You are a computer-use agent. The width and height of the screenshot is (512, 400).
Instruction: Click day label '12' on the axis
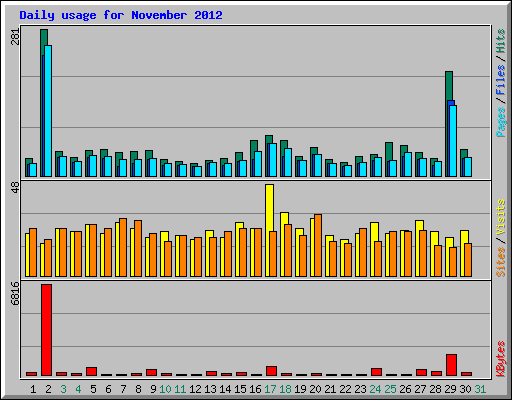195,389
